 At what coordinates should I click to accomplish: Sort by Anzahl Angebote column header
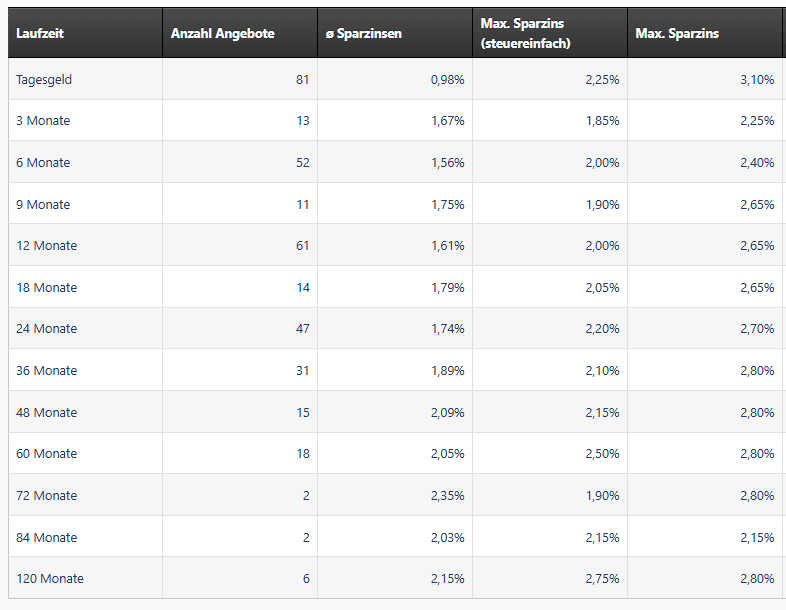[x=222, y=34]
